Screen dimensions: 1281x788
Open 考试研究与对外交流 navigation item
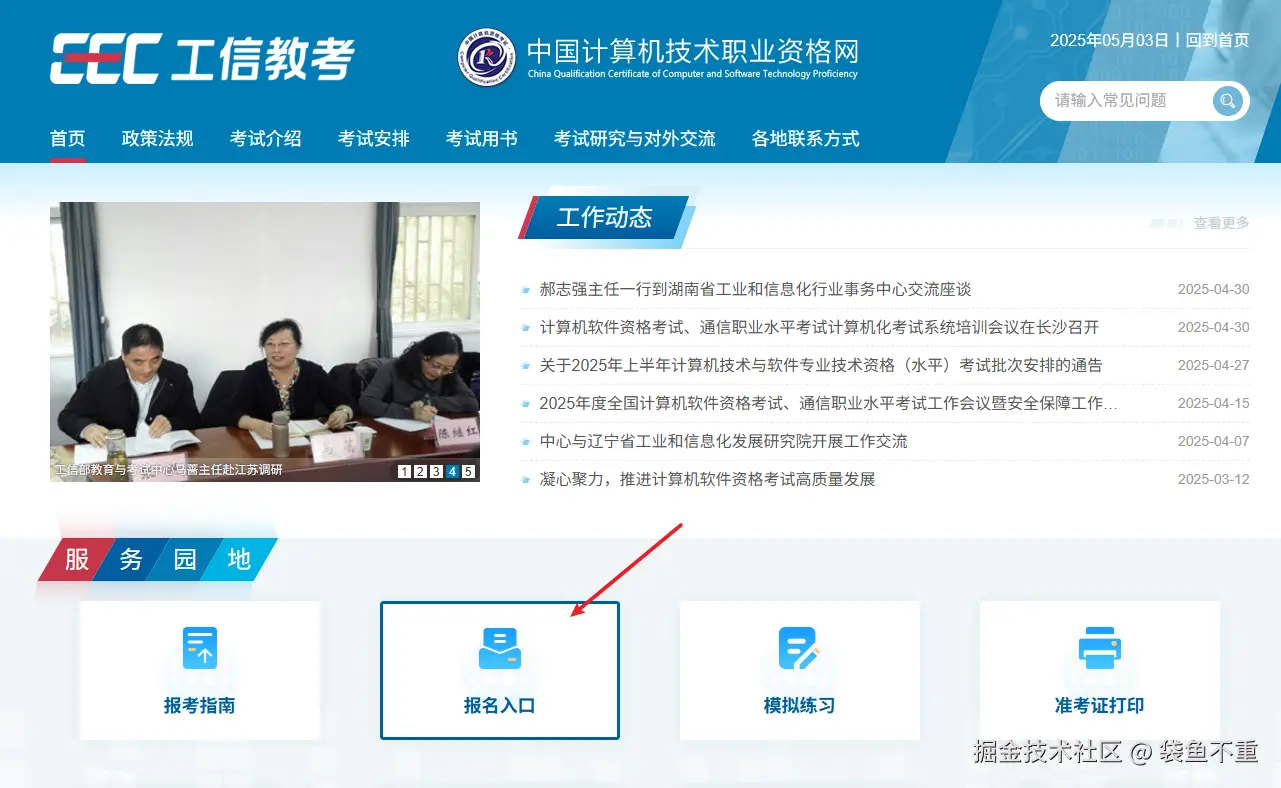point(634,139)
